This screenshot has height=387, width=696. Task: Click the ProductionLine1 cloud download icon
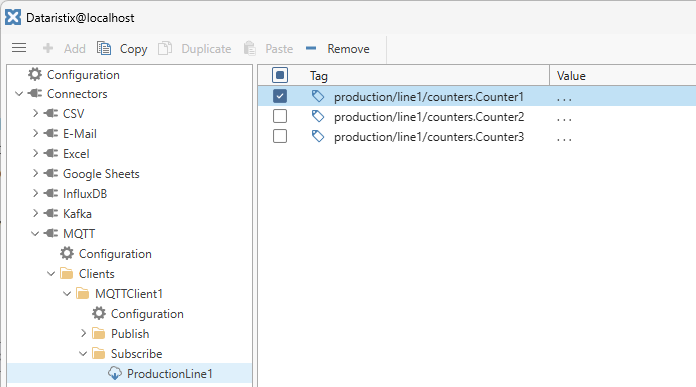coord(115,373)
